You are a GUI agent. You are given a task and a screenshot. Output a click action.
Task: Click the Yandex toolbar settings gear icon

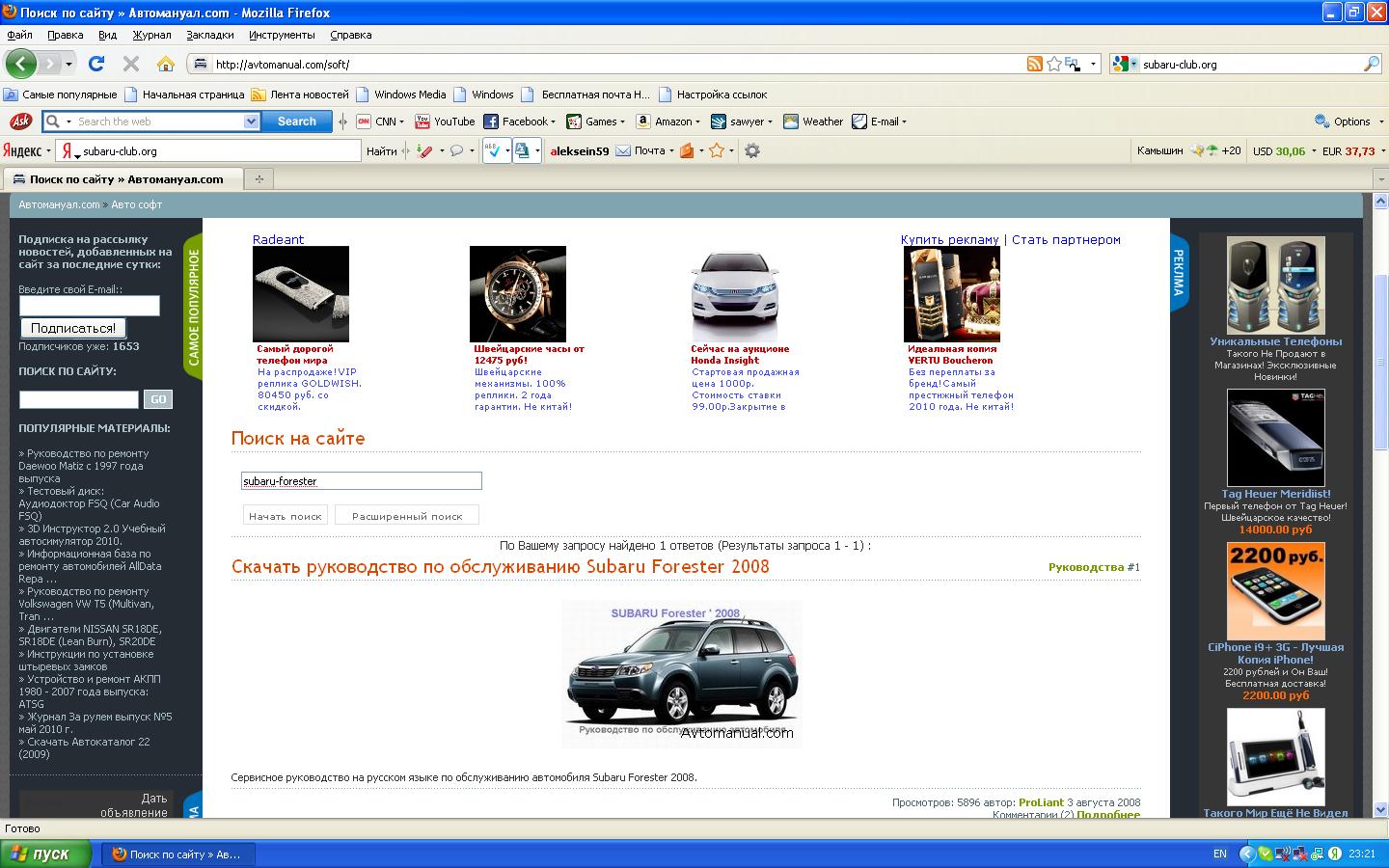[x=752, y=150]
